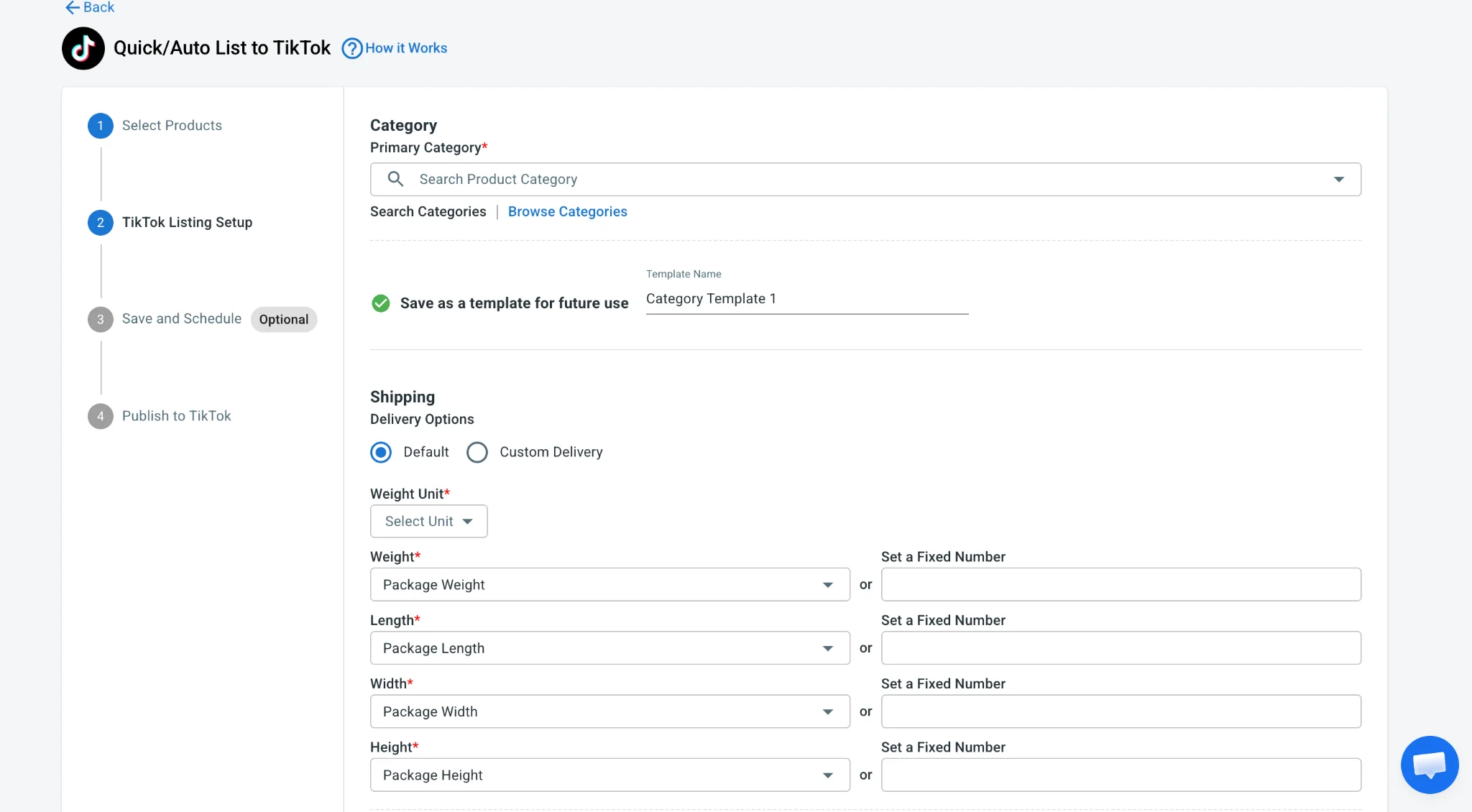Screen dimensions: 1472x812
Task: Open the Package Length dropdown
Action: (610, 647)
